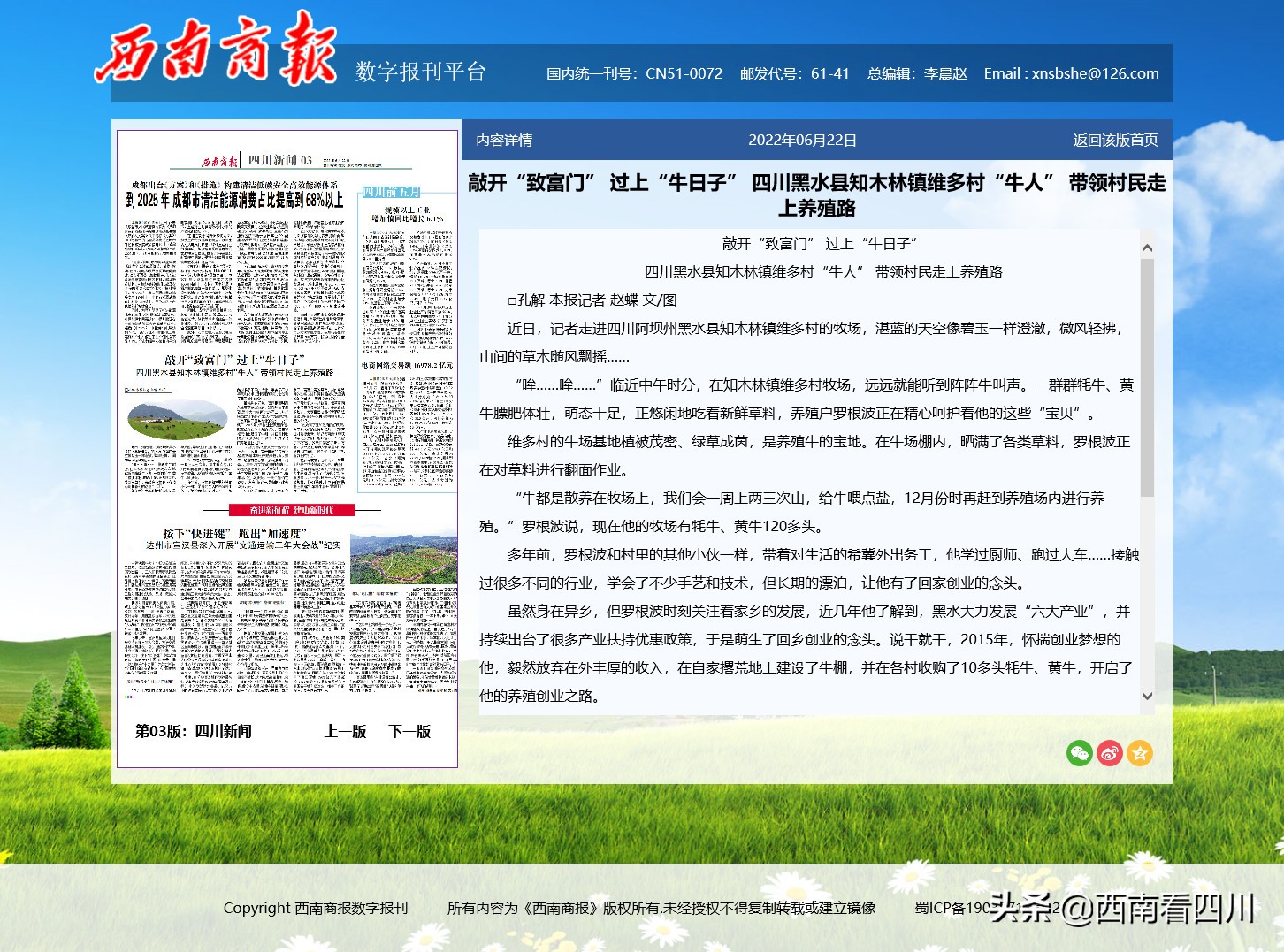This screenshot has width=1284, height=952.
Task: Click headline 到2025年成都市清洁能源消费 on thumbnail
Action: pyautogui.click(x=235, y=200)
